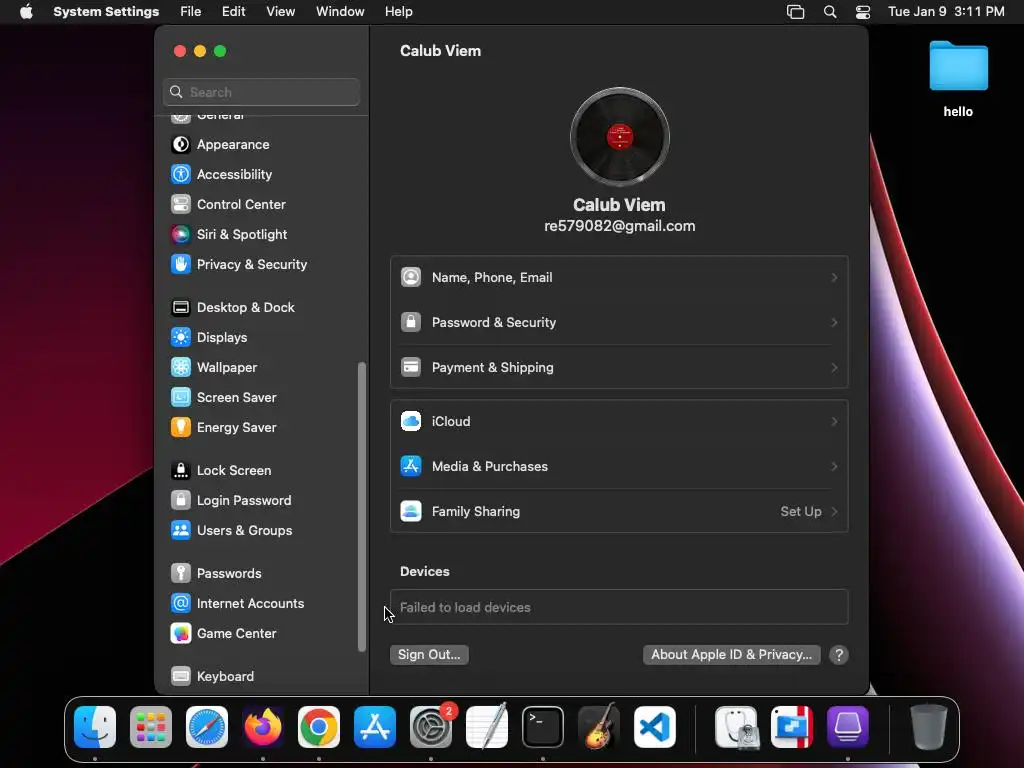Launch Visual Studio Code from Dock
Viewport: 1024px width, 768px height.
(655, 727)
